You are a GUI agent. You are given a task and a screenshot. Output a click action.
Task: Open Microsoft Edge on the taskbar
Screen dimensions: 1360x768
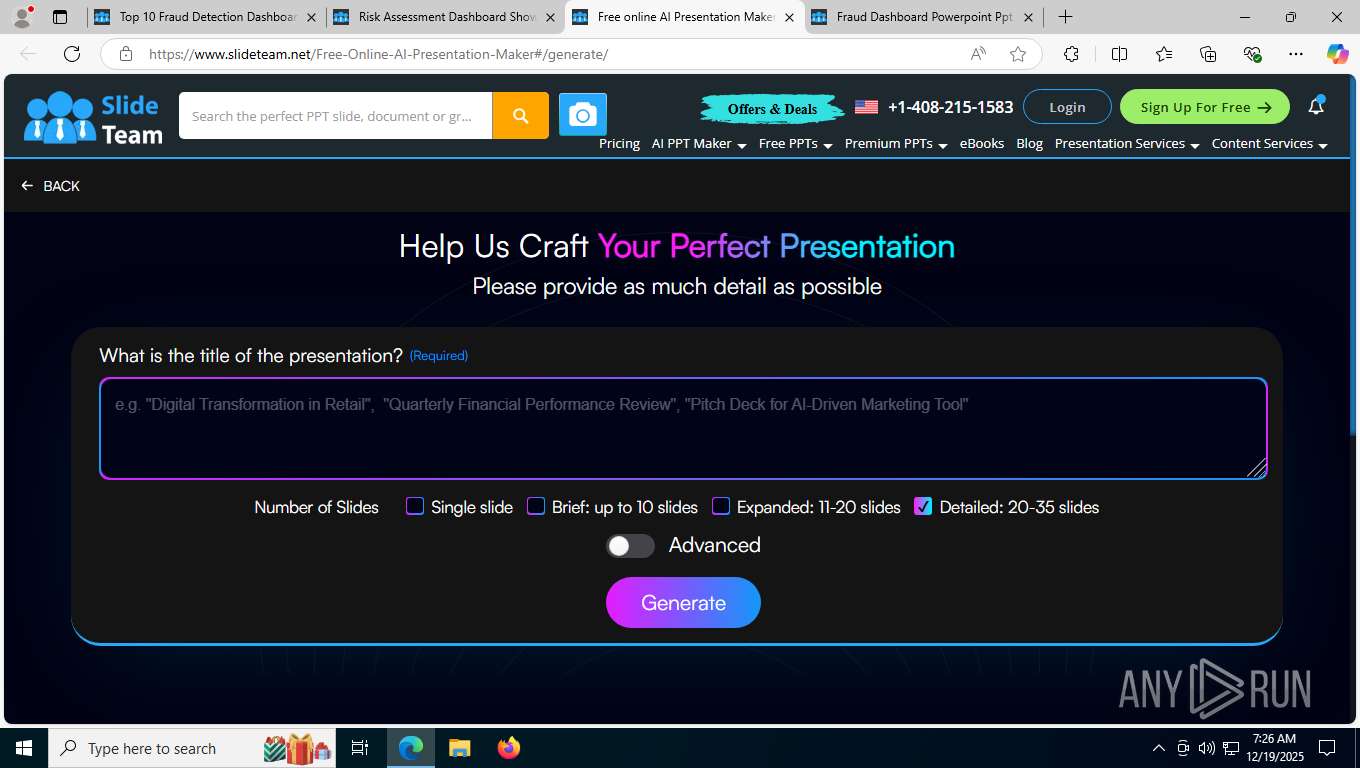pyautogui.click(x=411, y=748)
